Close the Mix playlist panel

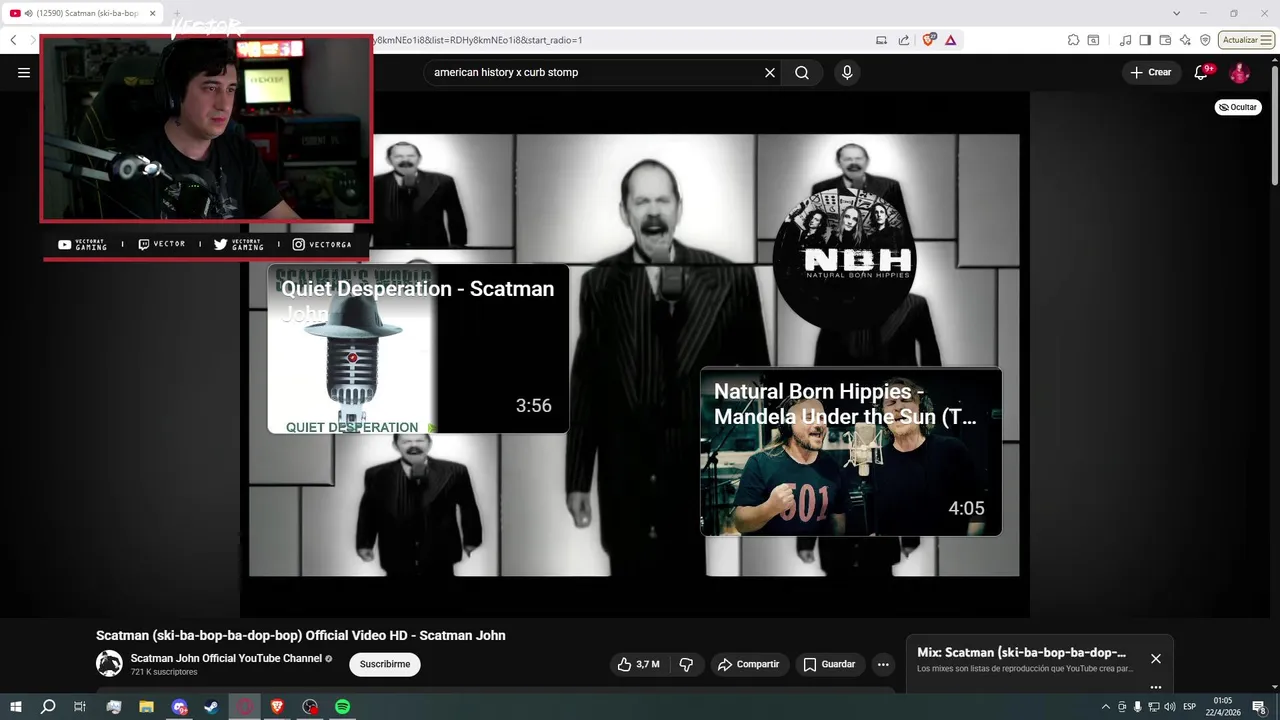1156,659
